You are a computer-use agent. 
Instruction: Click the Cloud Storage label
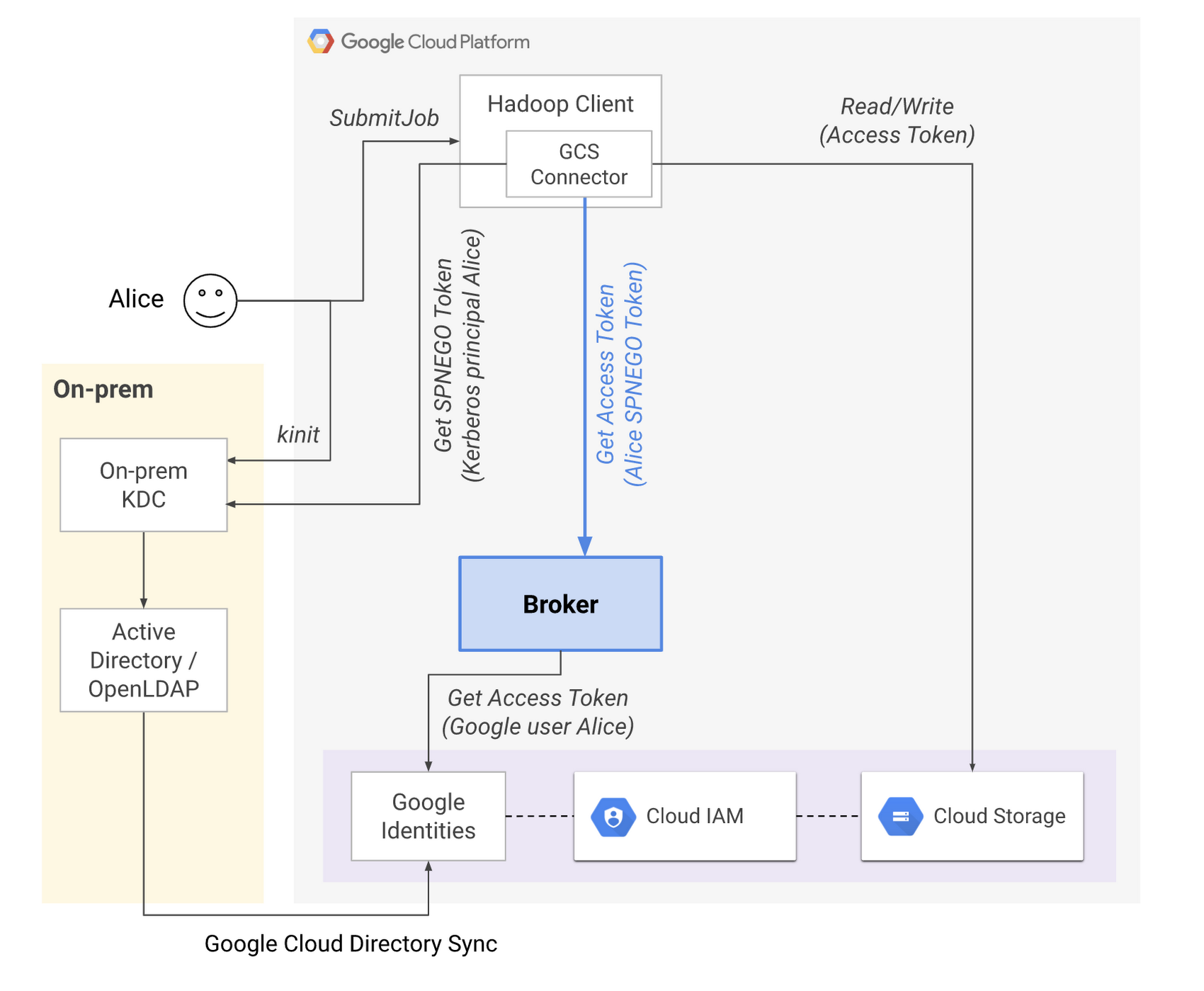tap(999, 816)
